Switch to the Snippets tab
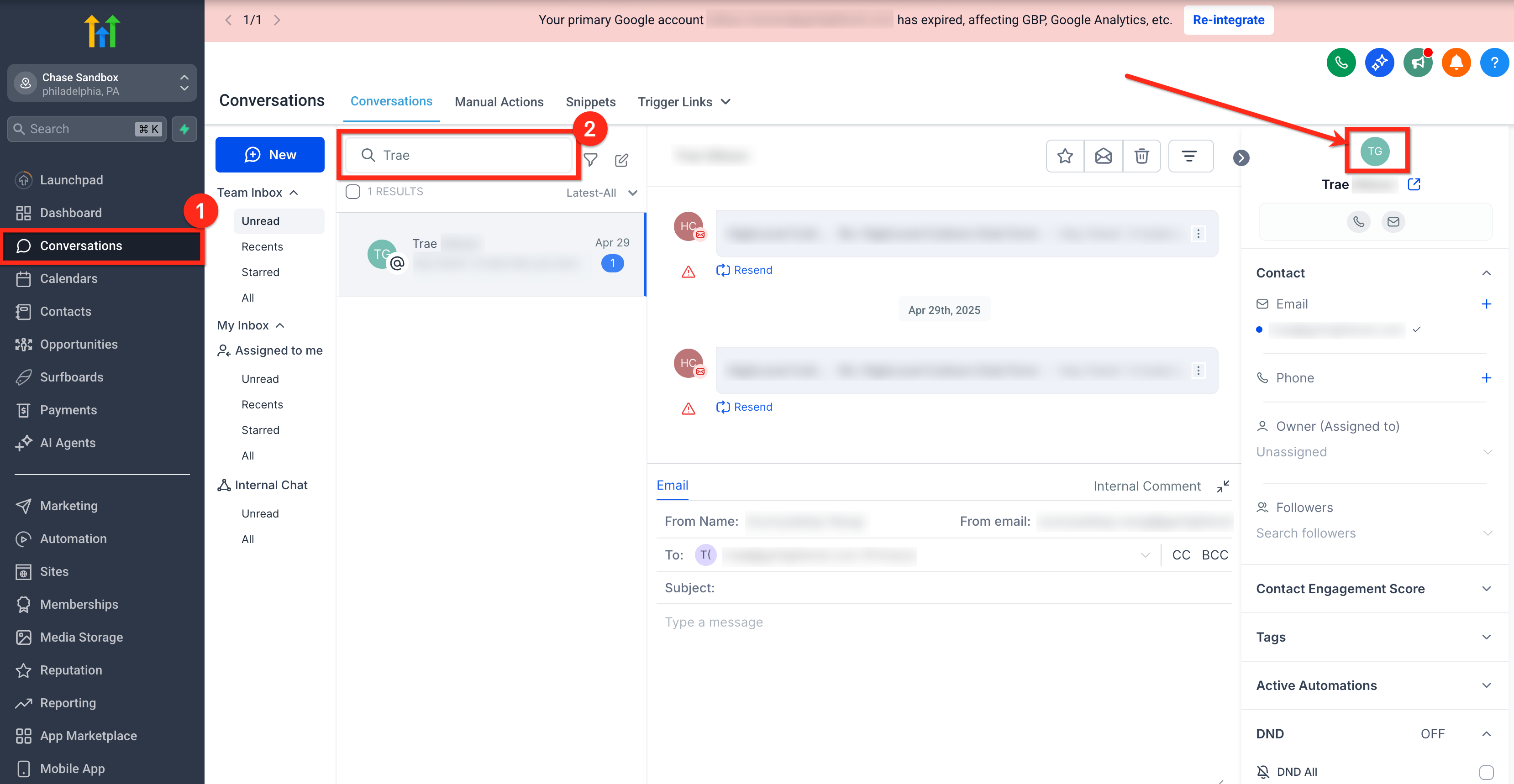Viewport: 1514px width, 784px height. [590, 102]
